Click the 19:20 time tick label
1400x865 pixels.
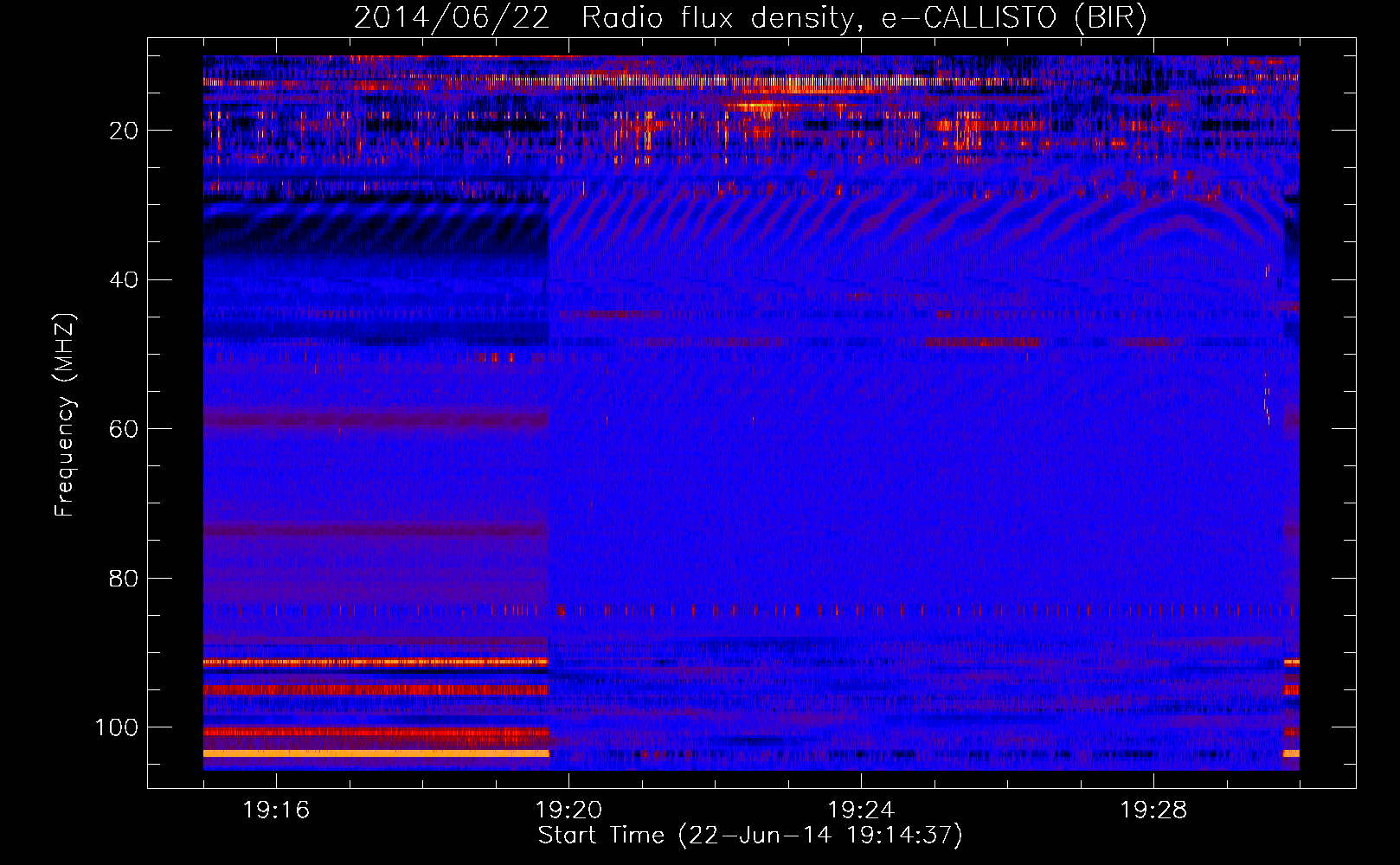tap(568, 811)
